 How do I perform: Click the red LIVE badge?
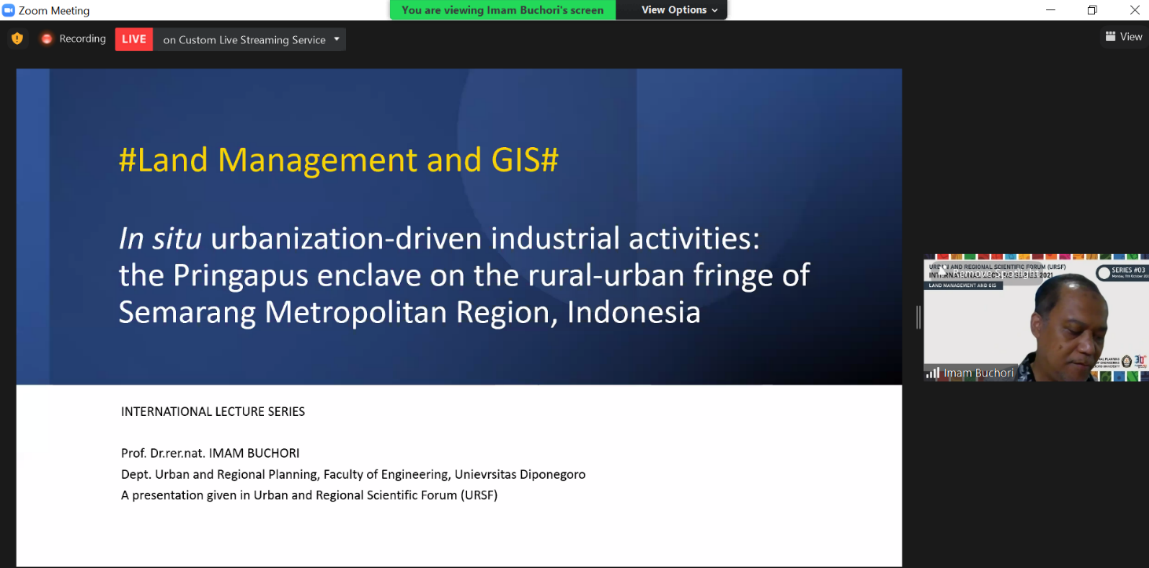click(134, 39)
